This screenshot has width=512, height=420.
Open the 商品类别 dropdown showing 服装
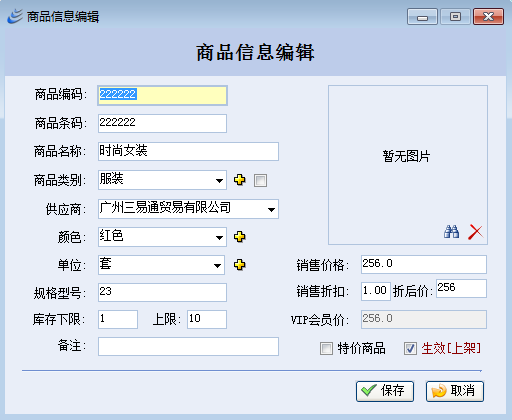point(162,180)
